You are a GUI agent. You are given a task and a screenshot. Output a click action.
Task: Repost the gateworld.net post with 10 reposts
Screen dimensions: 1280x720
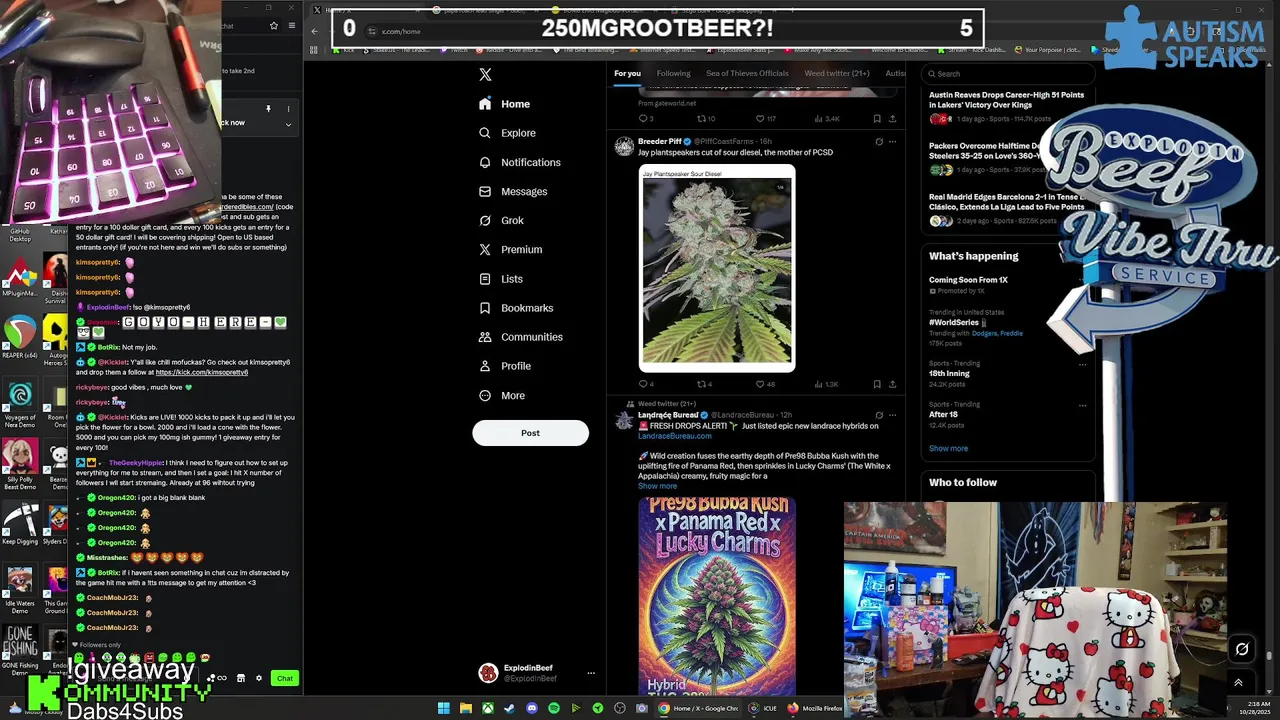point(704,119)
